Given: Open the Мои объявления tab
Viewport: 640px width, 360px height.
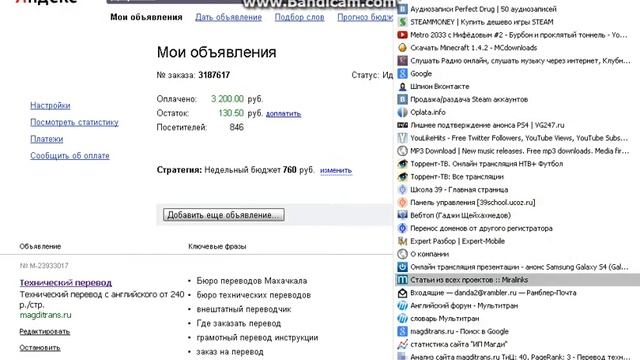Looking at the screenshot, I should tap(146, 18).
